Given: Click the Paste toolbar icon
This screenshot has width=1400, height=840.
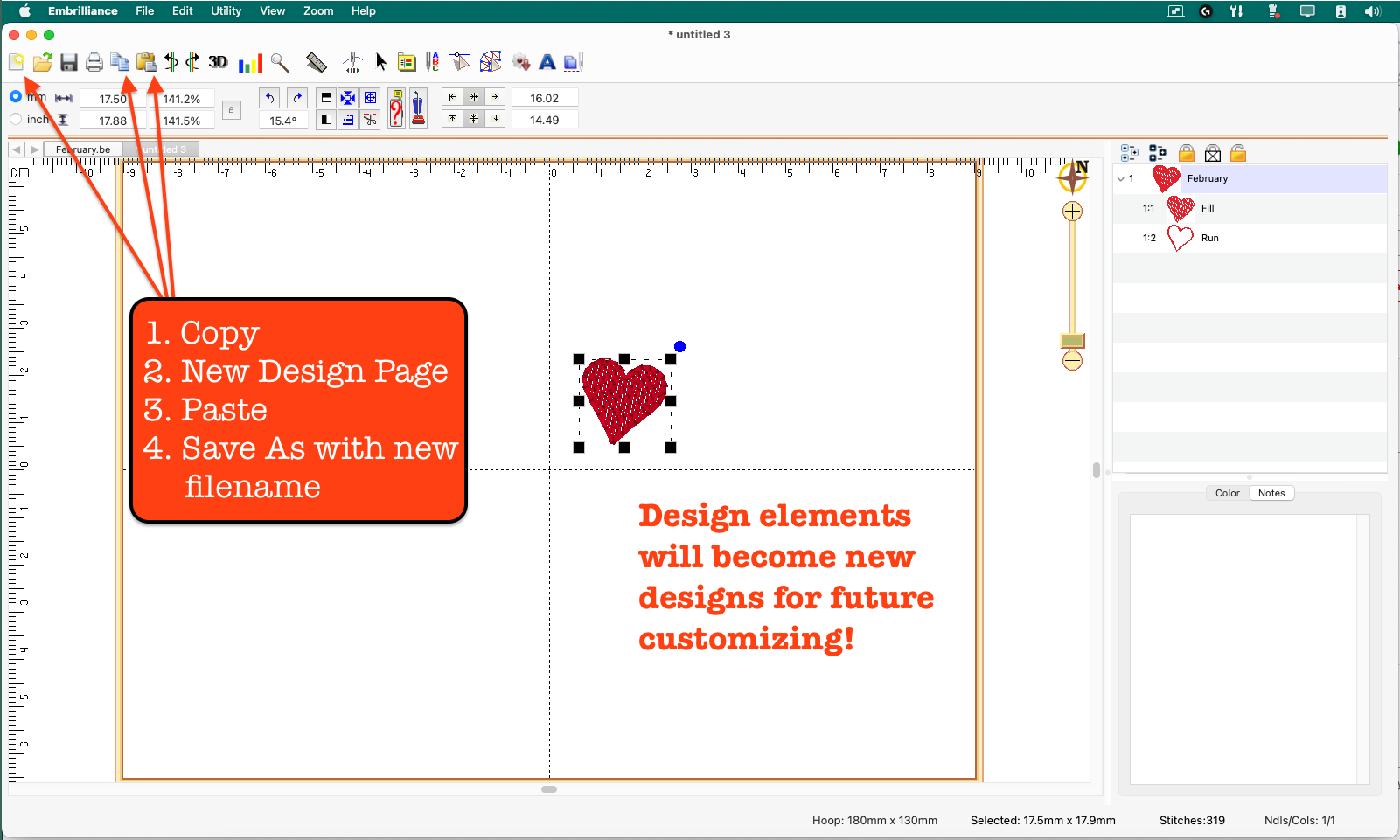Looking at the screenshot, I should pyautogui.click(x=145, y=62).
